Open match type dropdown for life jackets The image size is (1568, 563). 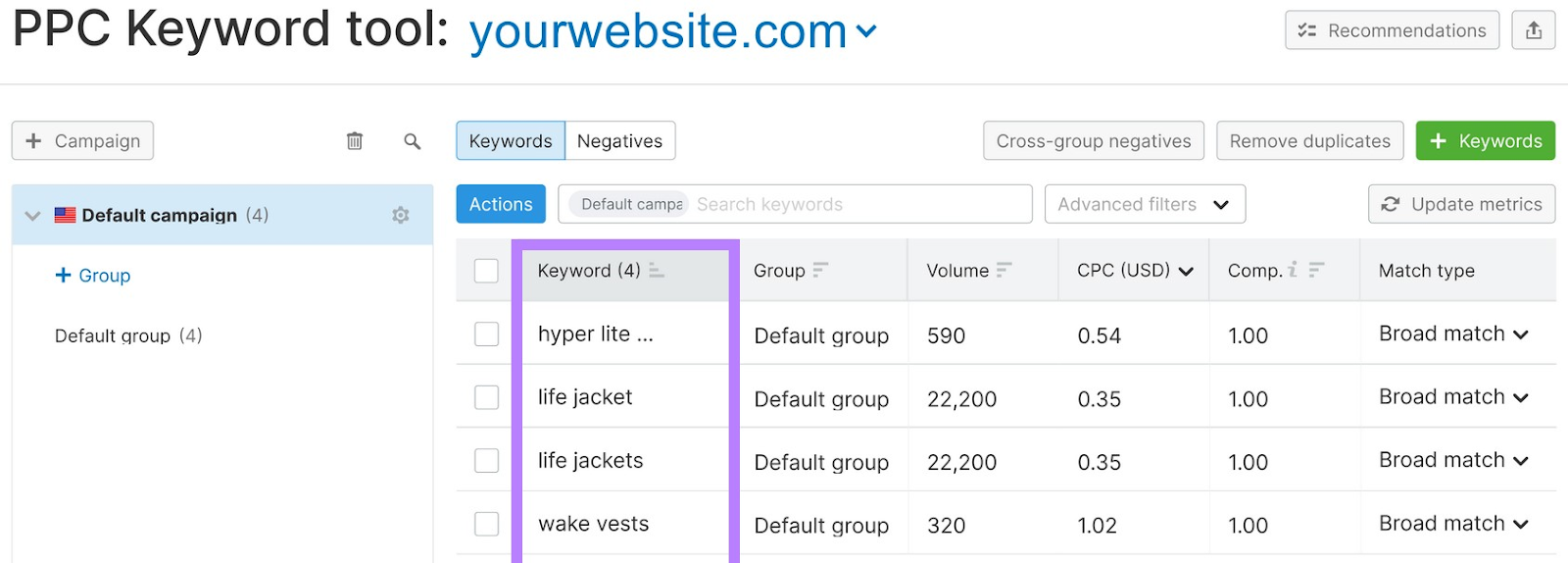(1453, 461)
